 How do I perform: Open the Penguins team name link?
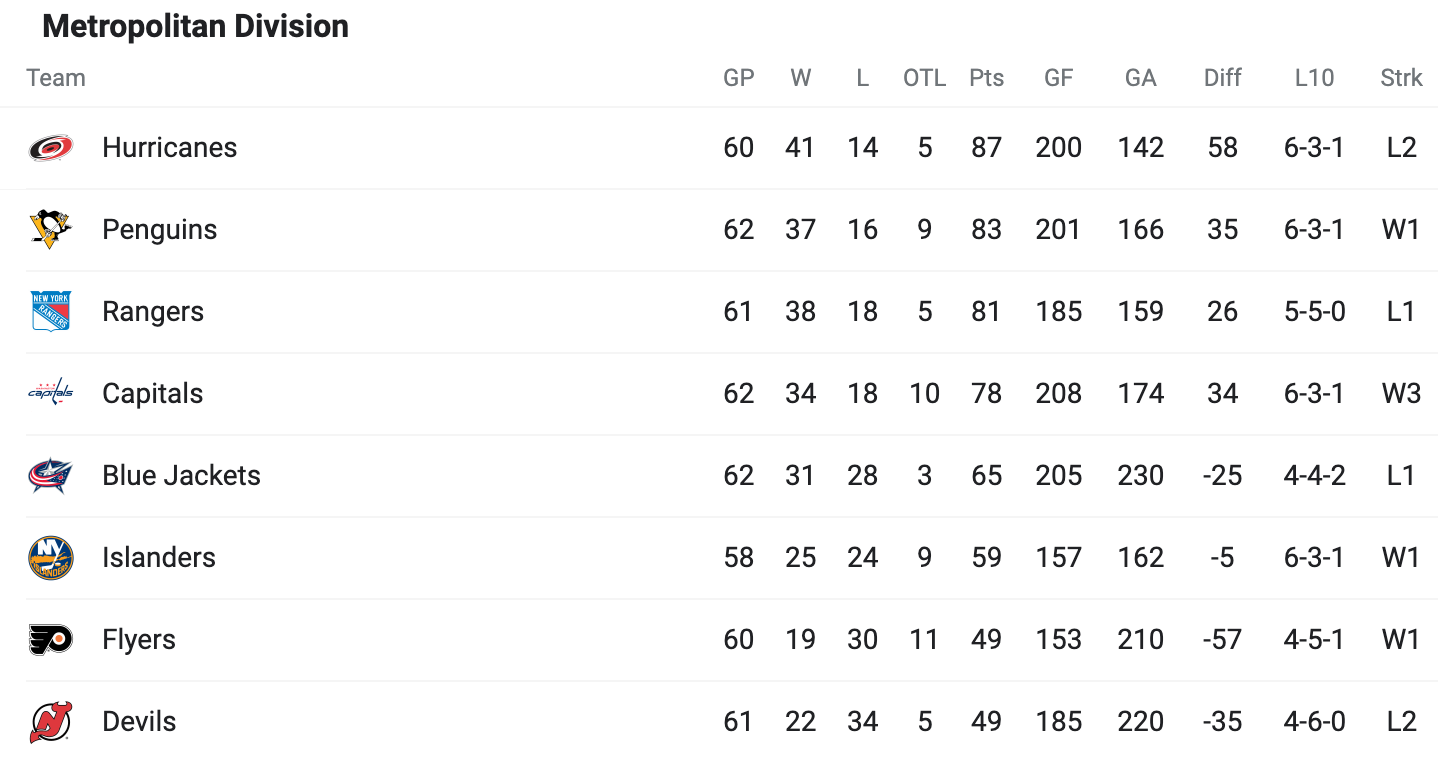pyautogui.click(x=159, y=230)
